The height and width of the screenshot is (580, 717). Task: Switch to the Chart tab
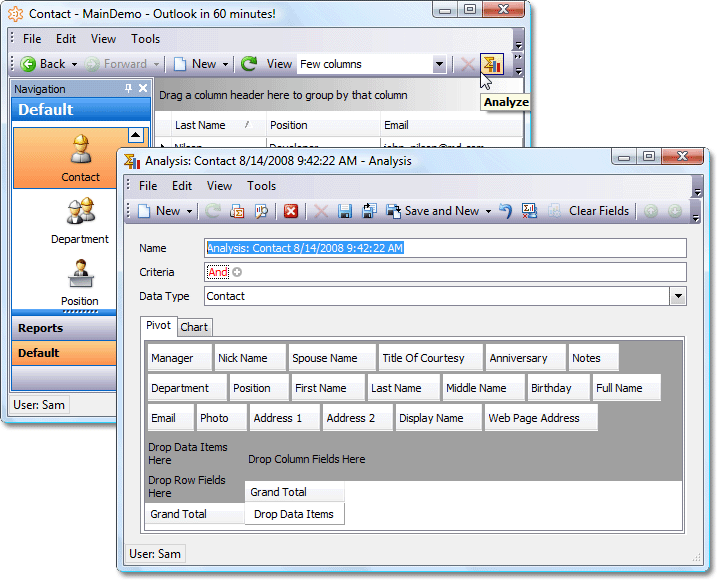click(x=194, y=327)
